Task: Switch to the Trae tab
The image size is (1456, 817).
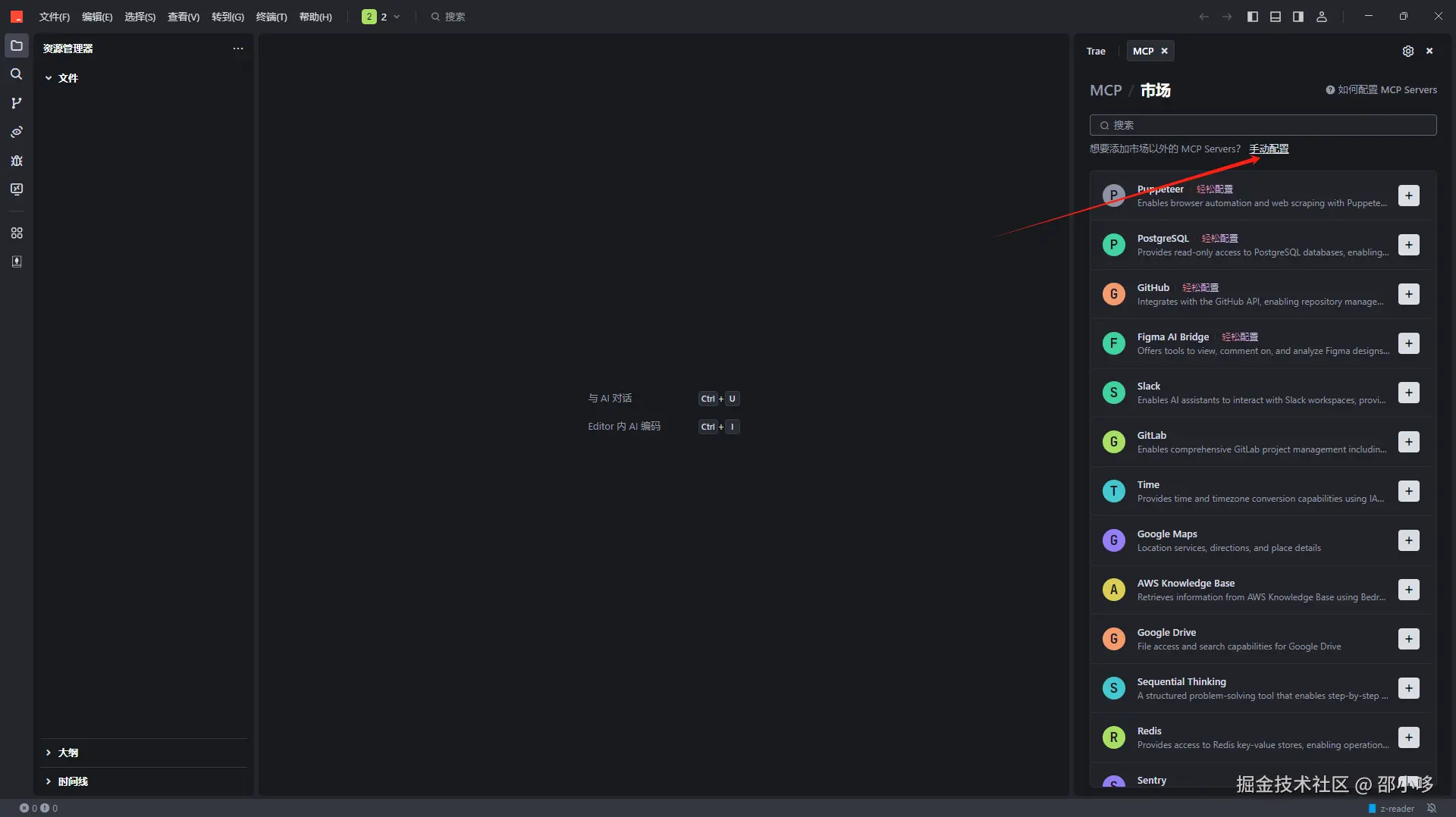Action: [1096, 51]
